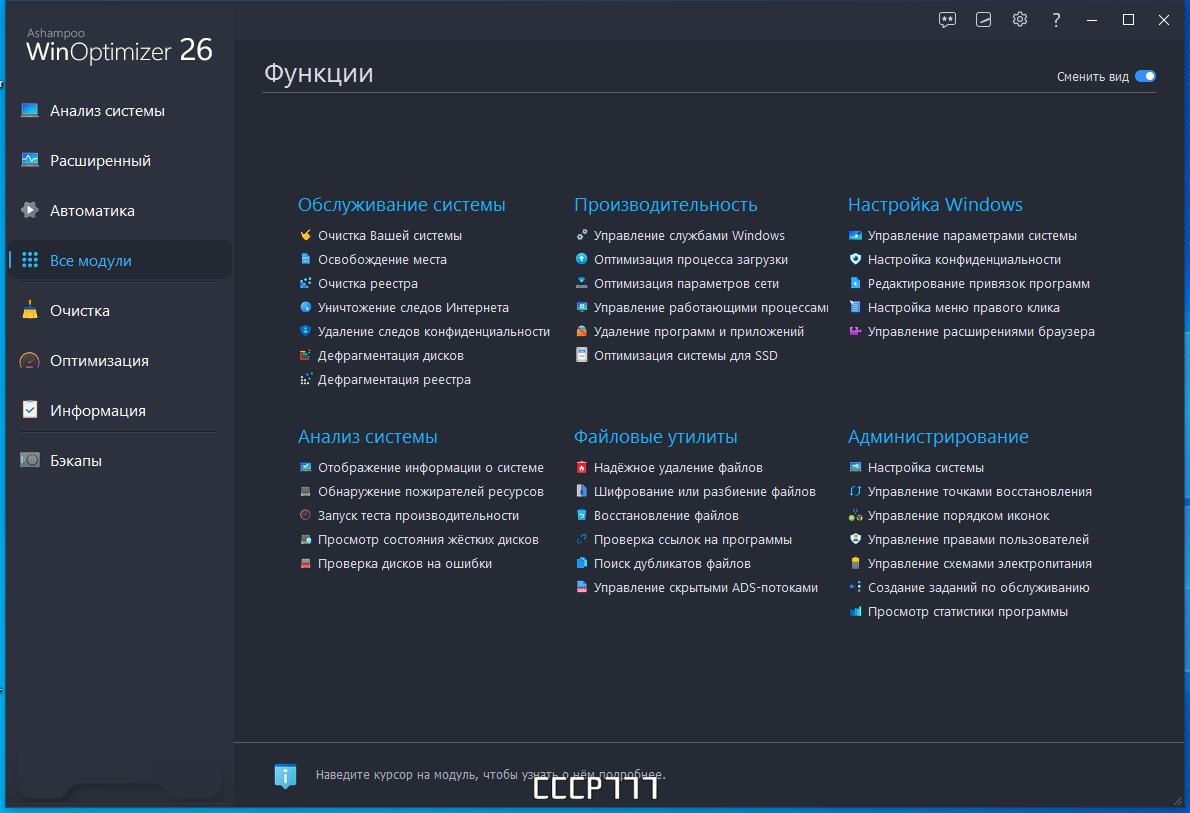Open Освобождение места module
The height and width of the screenshot is (813, 1190).
point(382,260)
